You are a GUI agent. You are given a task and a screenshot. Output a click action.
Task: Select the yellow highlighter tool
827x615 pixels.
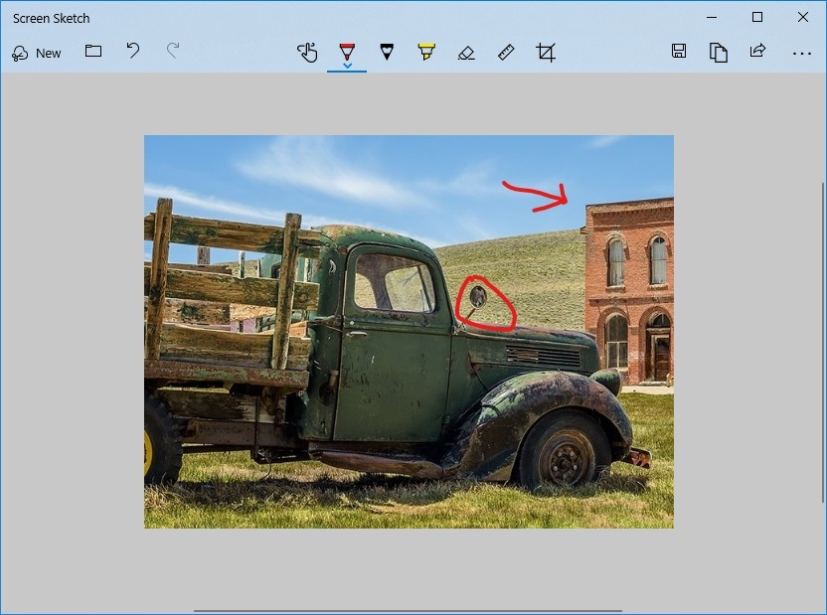coord(426,52)
